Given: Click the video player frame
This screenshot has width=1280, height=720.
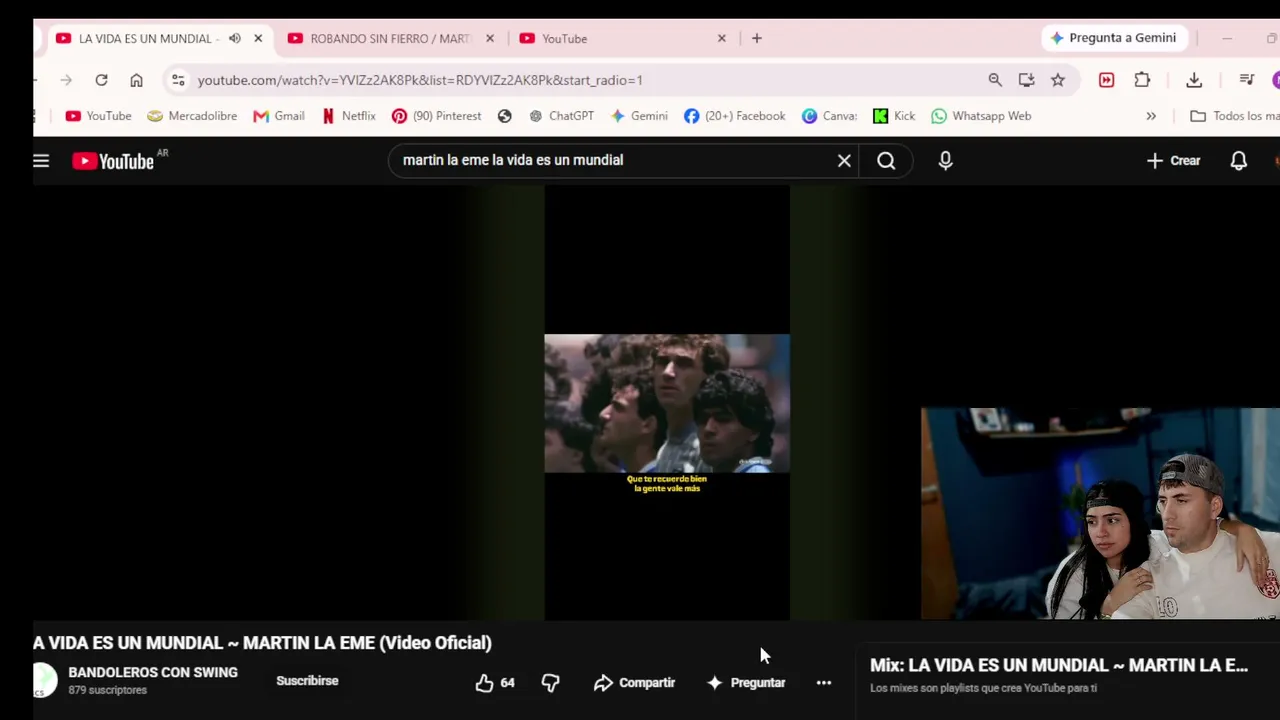Looking at the screenshot, I should coord(667,403).
